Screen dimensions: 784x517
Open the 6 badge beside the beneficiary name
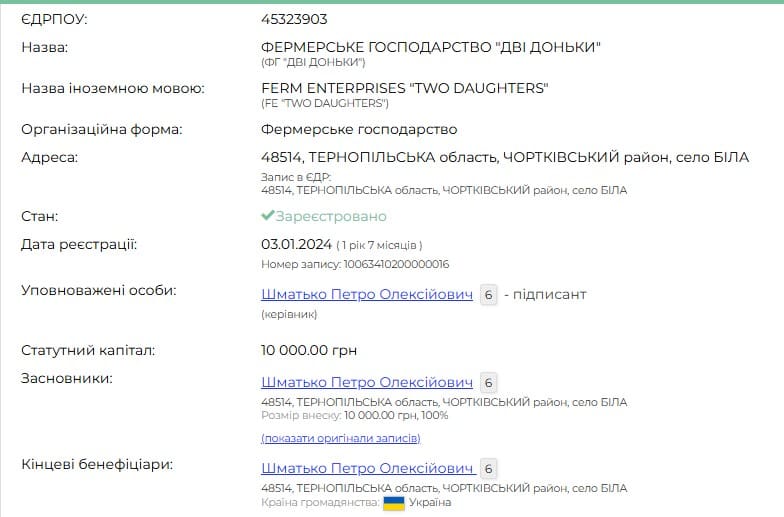click(488, 469)
